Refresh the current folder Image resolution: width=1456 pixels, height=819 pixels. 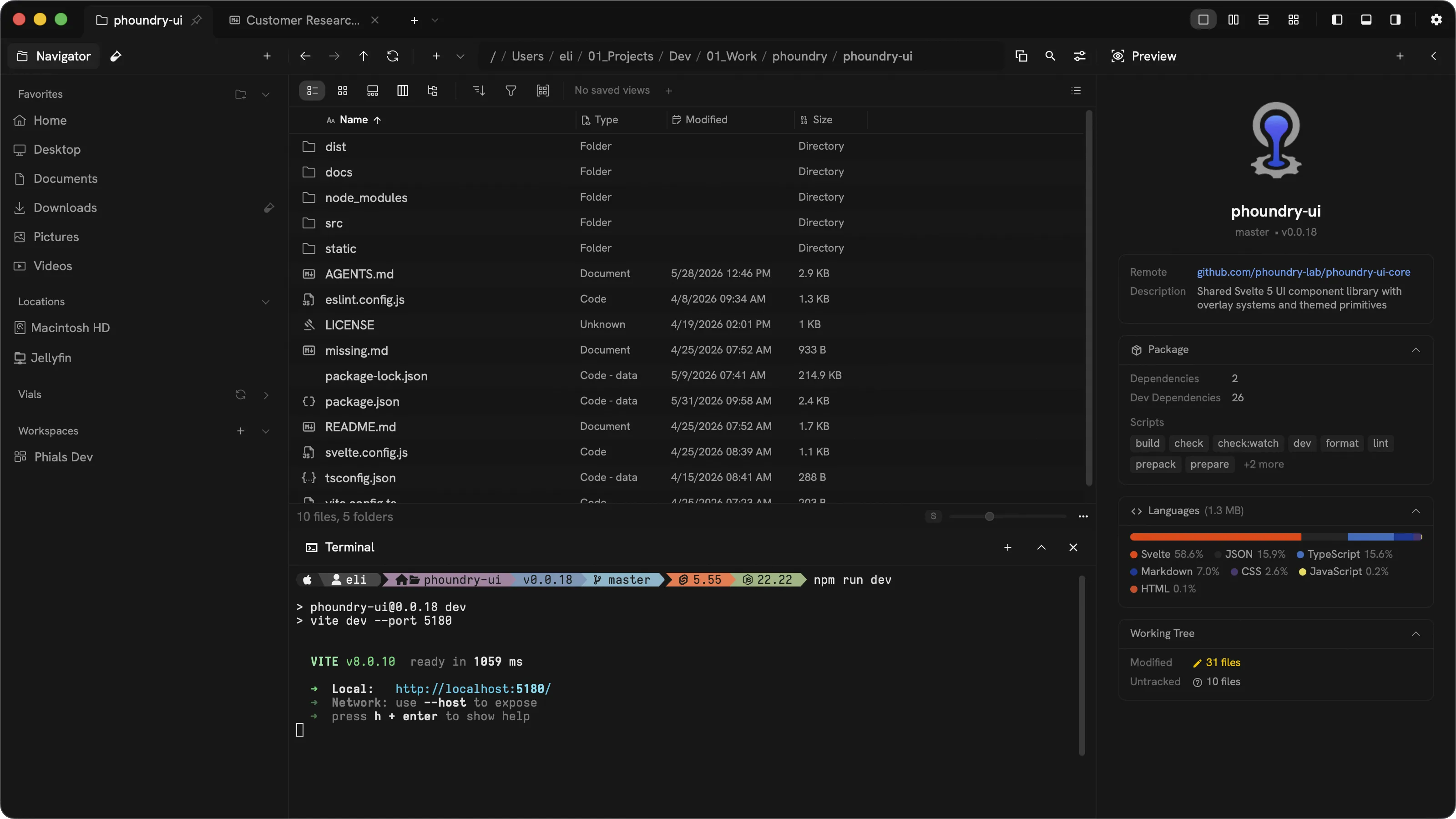(x=393, y=56)
